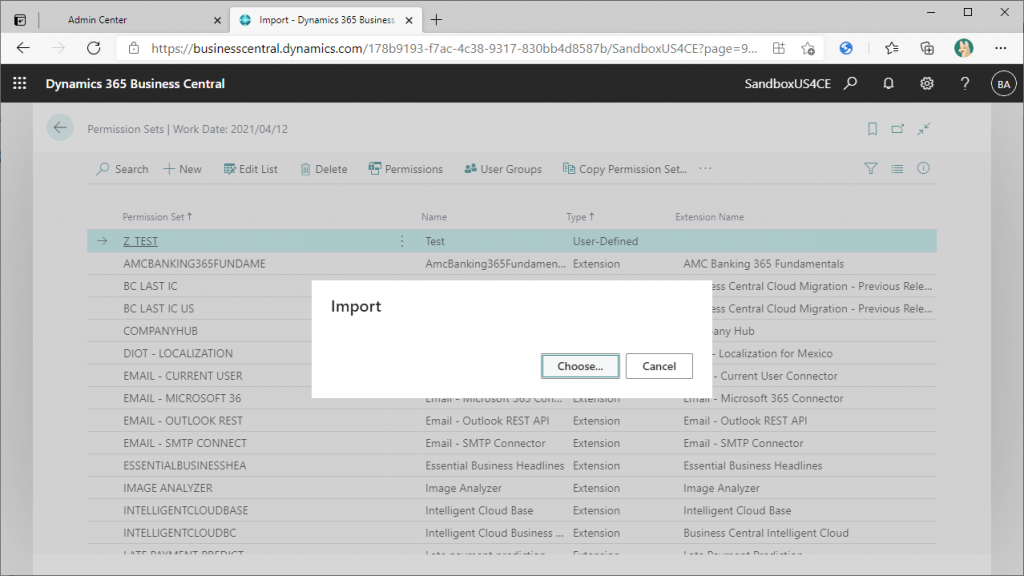1024x576 pixels.
Task: Open the app launcher waffle icon
Action: pyautogui.click(x=20, y=84)
